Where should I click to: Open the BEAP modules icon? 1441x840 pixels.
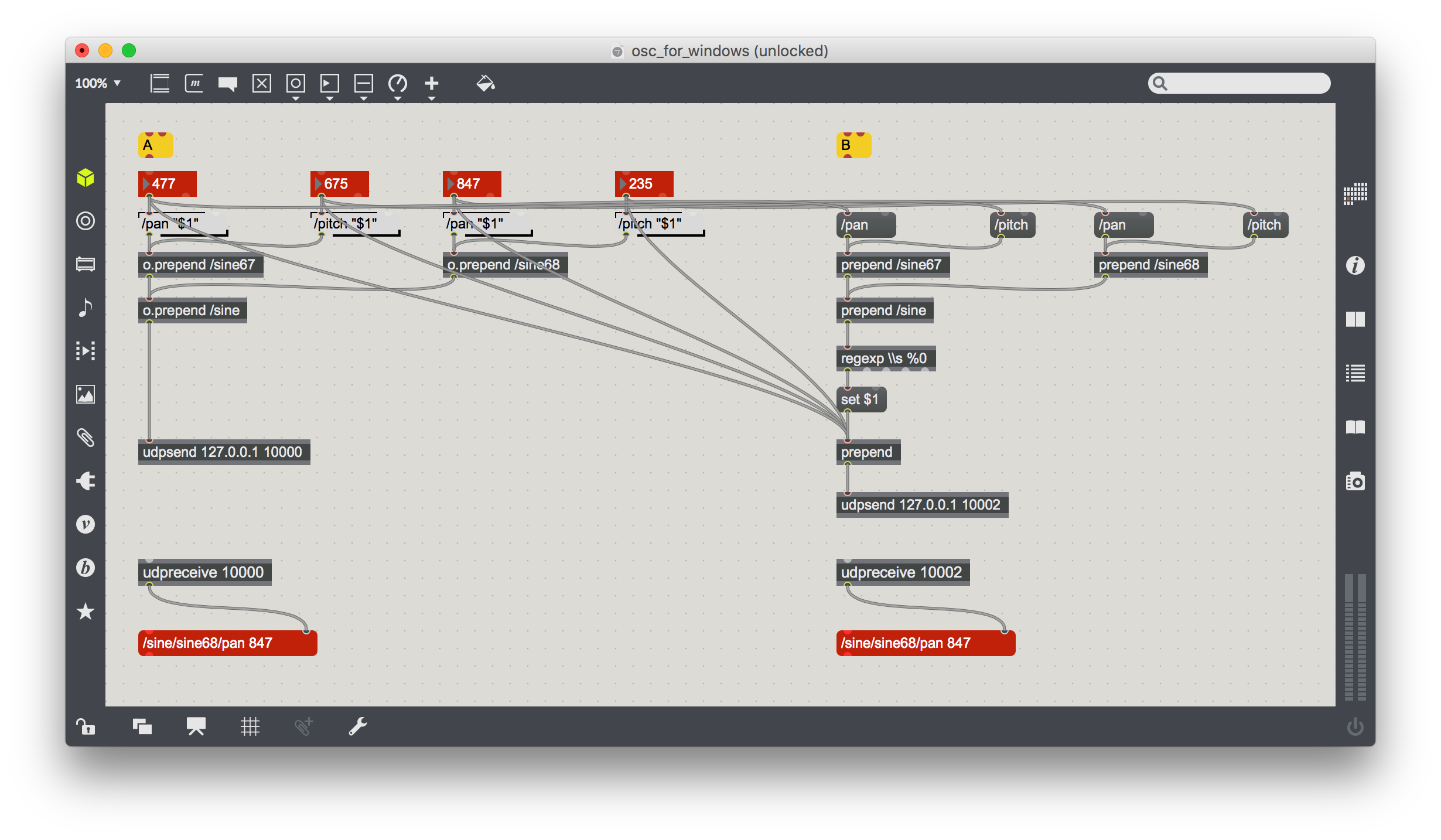pos(86,568)
